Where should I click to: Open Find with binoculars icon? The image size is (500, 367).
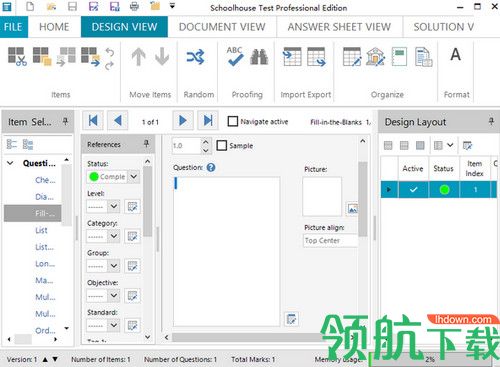[259, 57]
